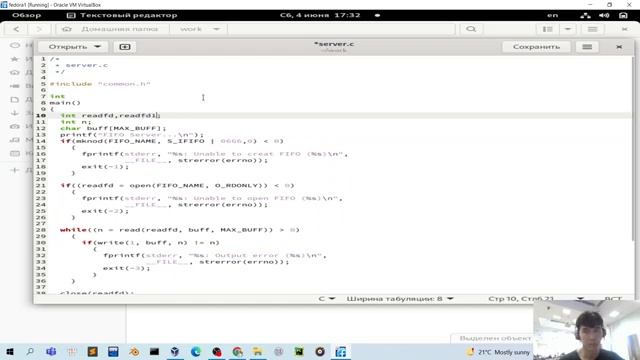Open Windows taskbar search
Viewport: 640px width, 360px height.
click(x=30, y=351)
